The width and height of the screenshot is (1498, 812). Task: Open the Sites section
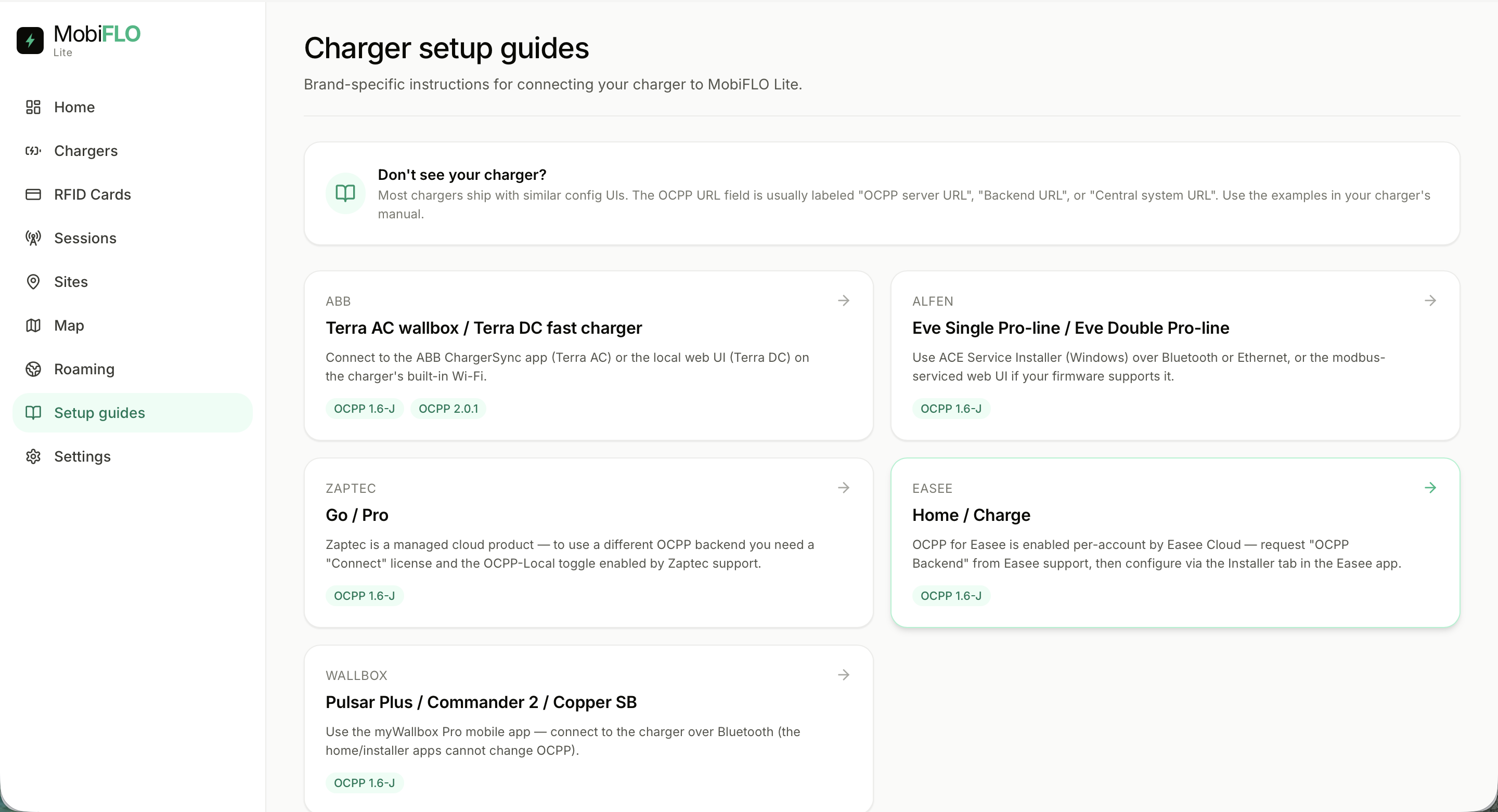133,281
